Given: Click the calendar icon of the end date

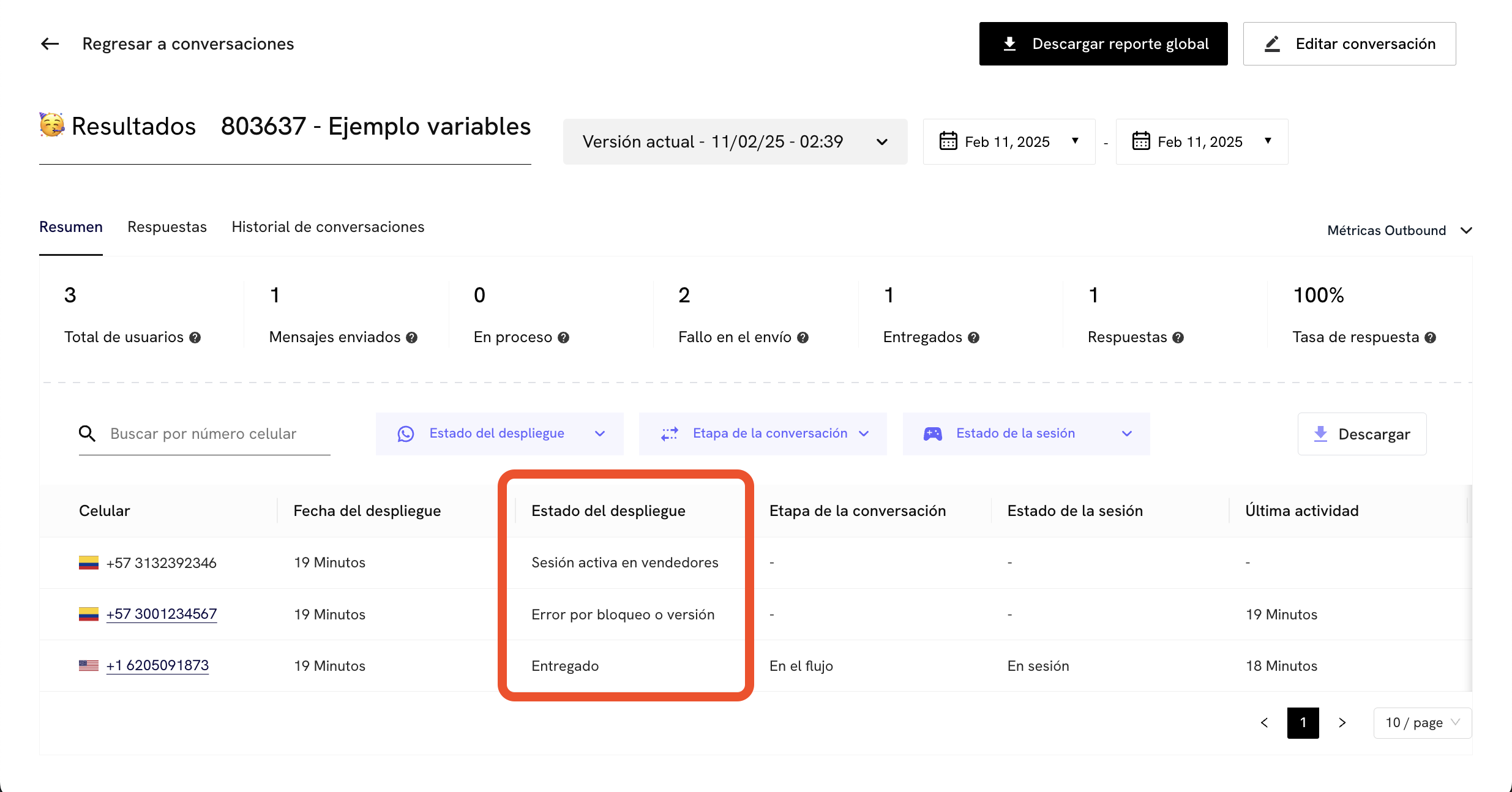Looking at the screenshot, I should (1141, 141).
